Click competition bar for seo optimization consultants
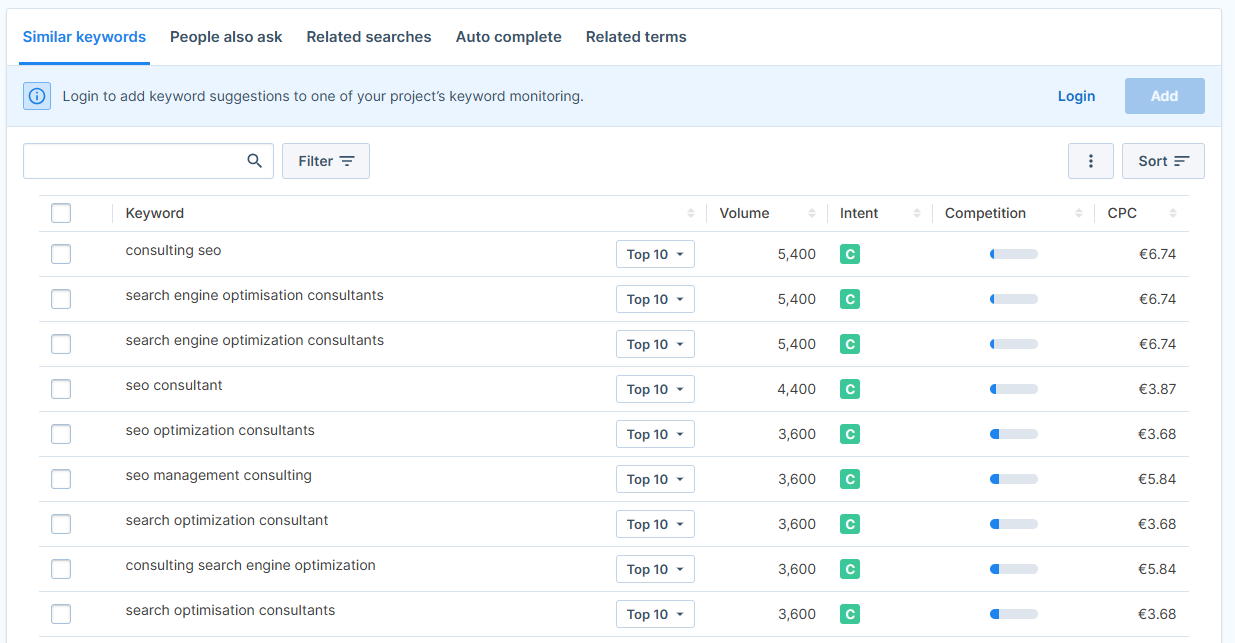The width and height of the screenshot is (1235, 643). [x=1014, y=434]
